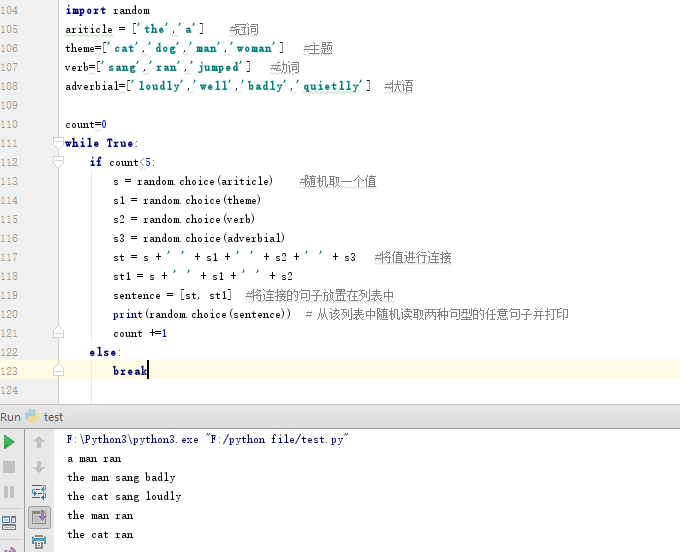
Task: Click output line 'the man ran'
Action: (100, 516)
